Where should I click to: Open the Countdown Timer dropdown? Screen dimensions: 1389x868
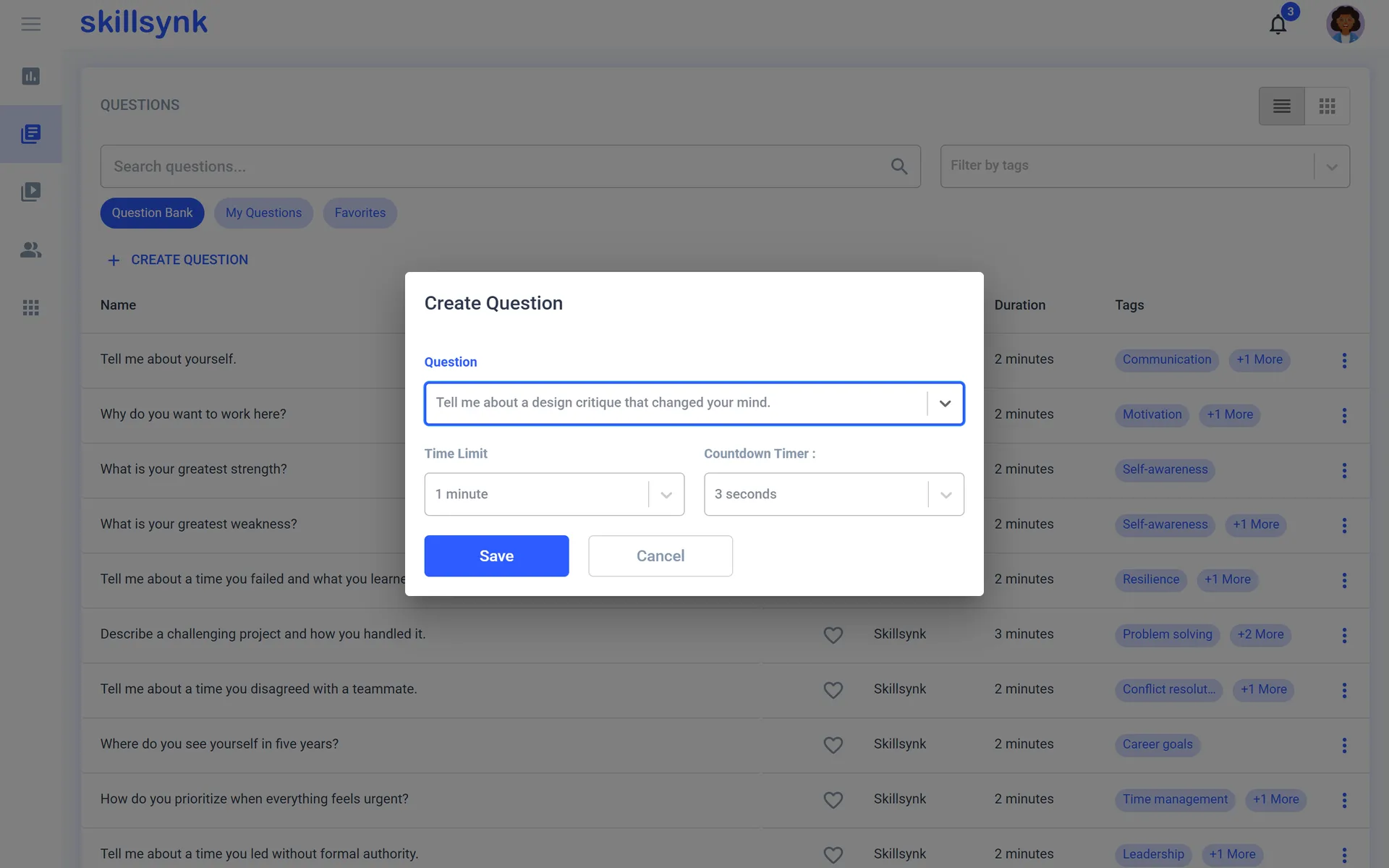pyautogui.click(x=833, y=494)
